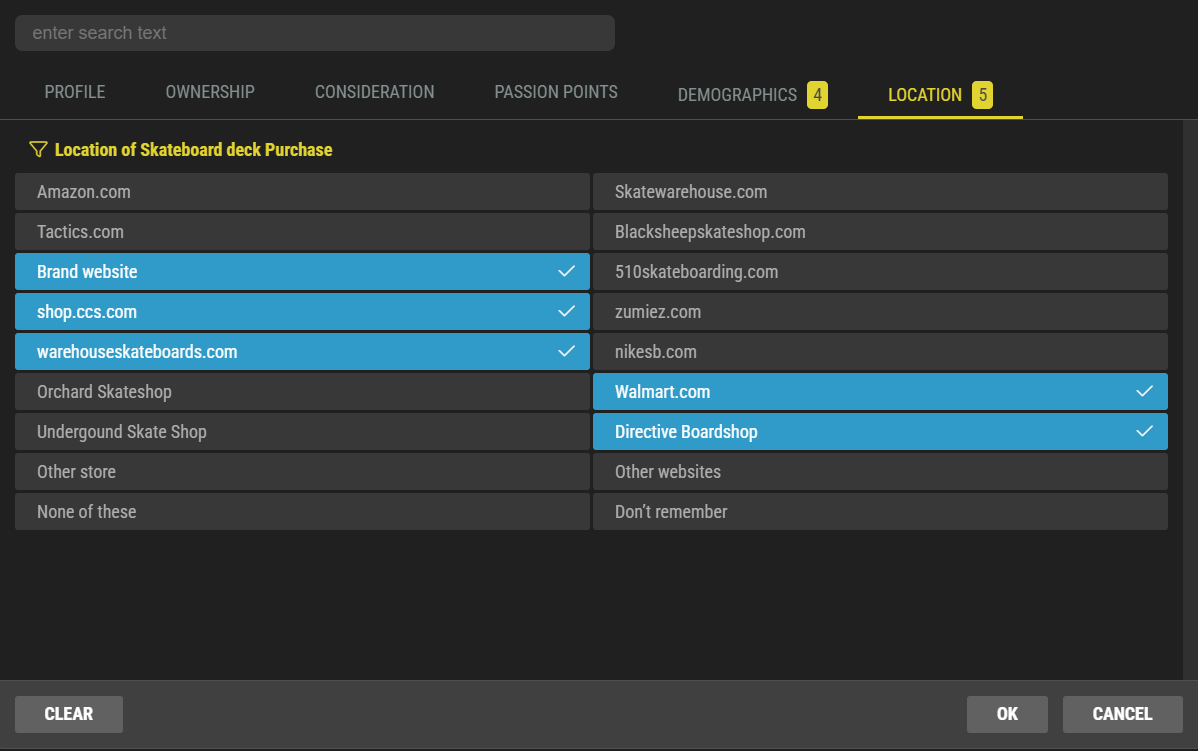
Task: Deselect the shop.ccs.com option
Action: tap(303, 312)
